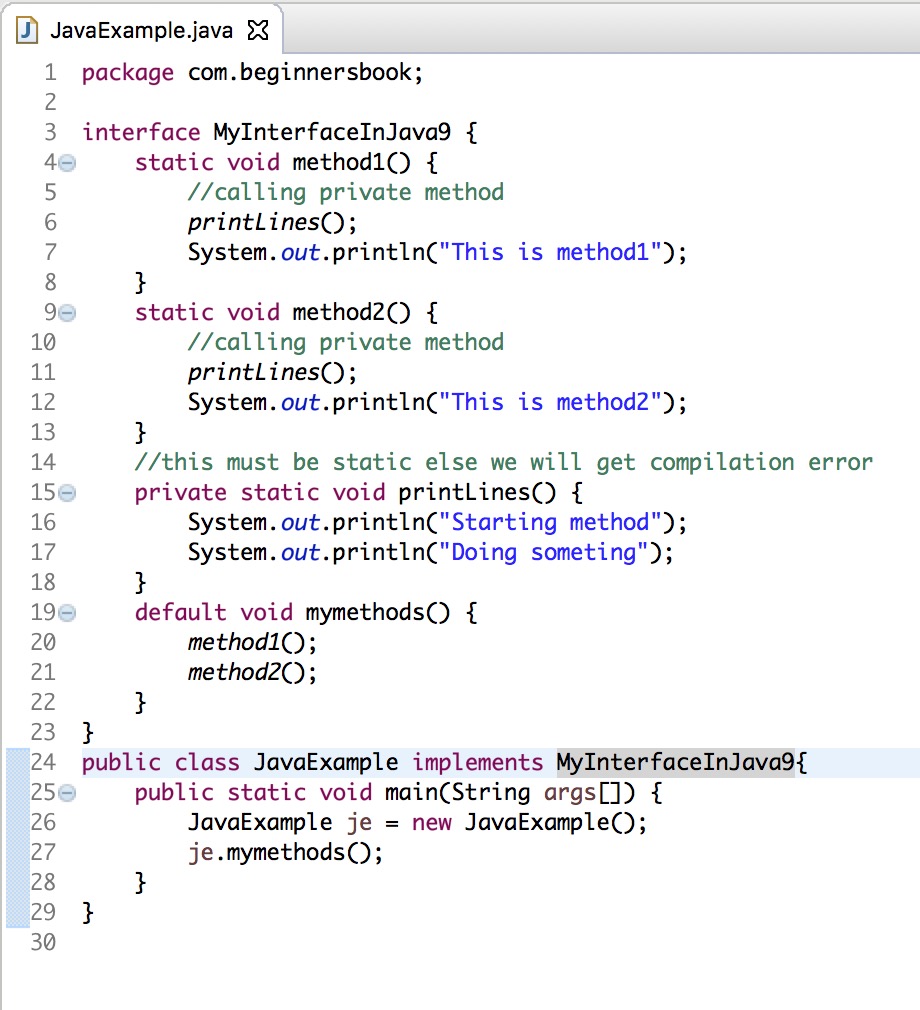Click the highlighted MyInterfaceInJava9 text on line 24

(675, 761)
